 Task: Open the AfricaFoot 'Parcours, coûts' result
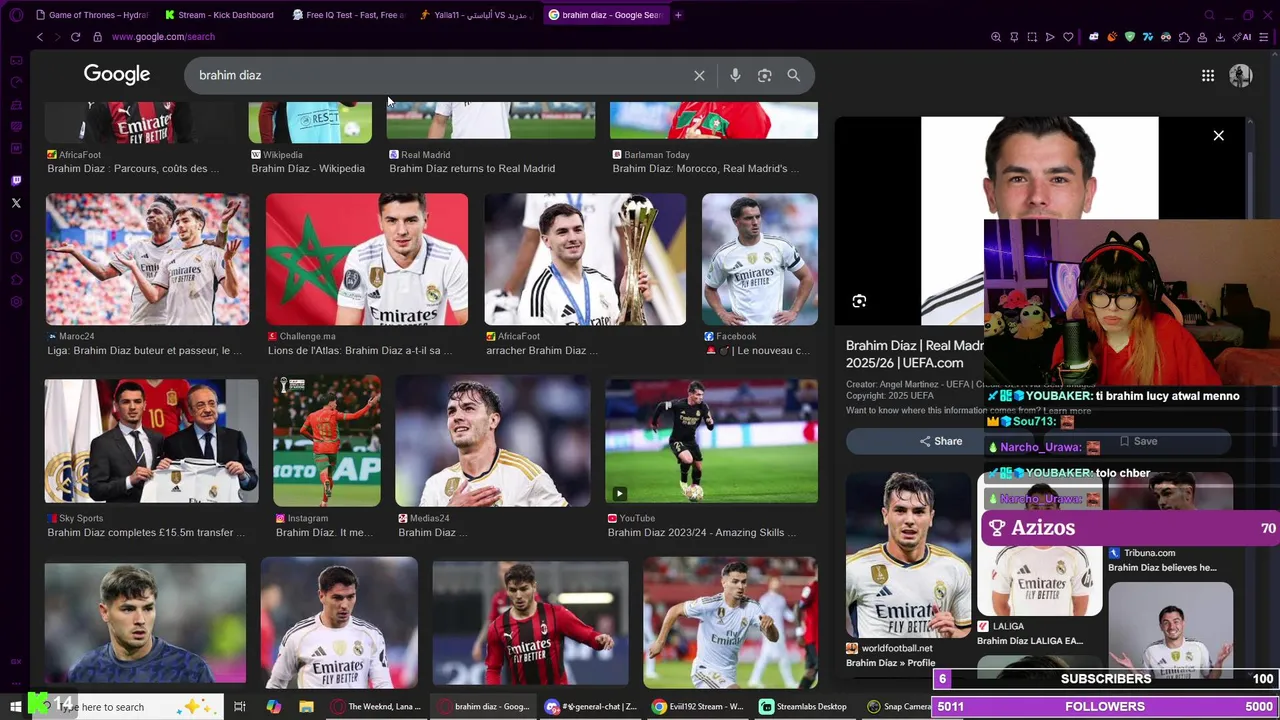pyautogui.click(x=132, y=169)
